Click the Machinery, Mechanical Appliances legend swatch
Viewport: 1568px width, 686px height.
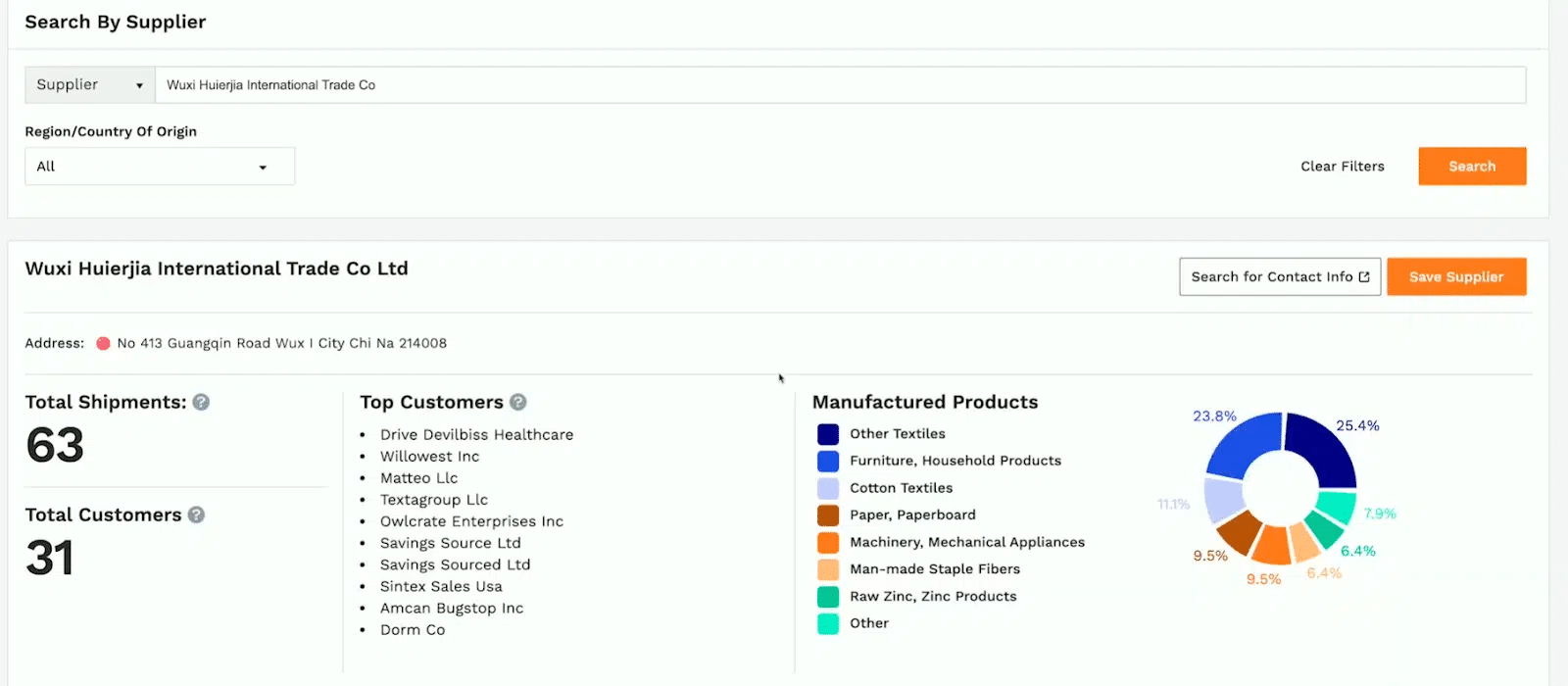[x=828, y=542]
